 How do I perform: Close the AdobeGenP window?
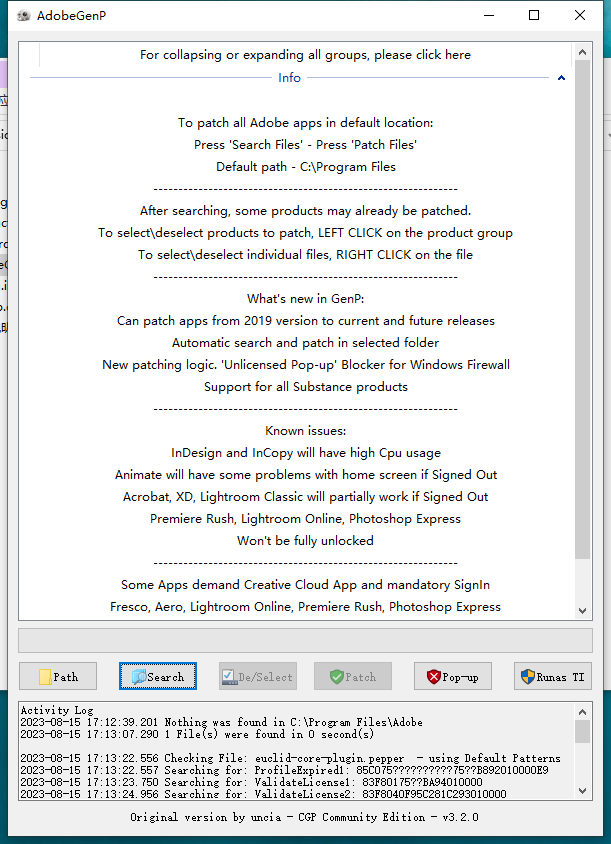[x=580, y=16]
